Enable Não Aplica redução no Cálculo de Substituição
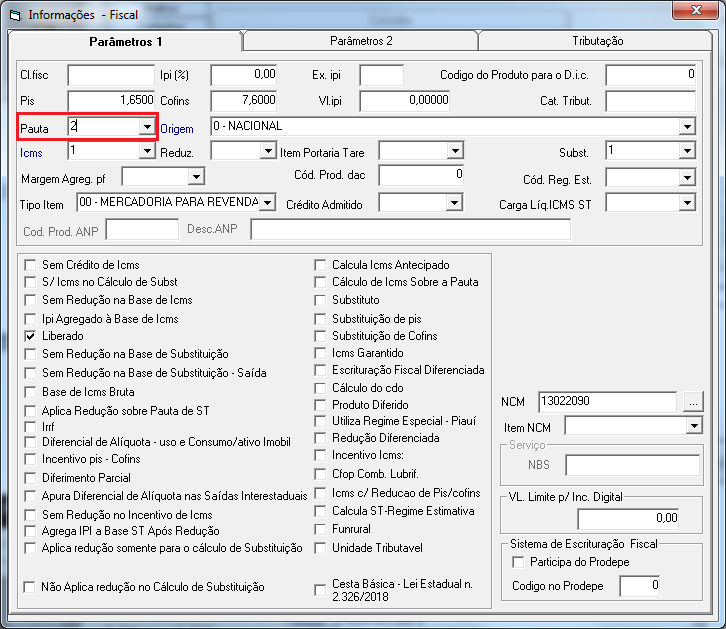Viewport: 726px width, 629px height. tap(30, 588)
